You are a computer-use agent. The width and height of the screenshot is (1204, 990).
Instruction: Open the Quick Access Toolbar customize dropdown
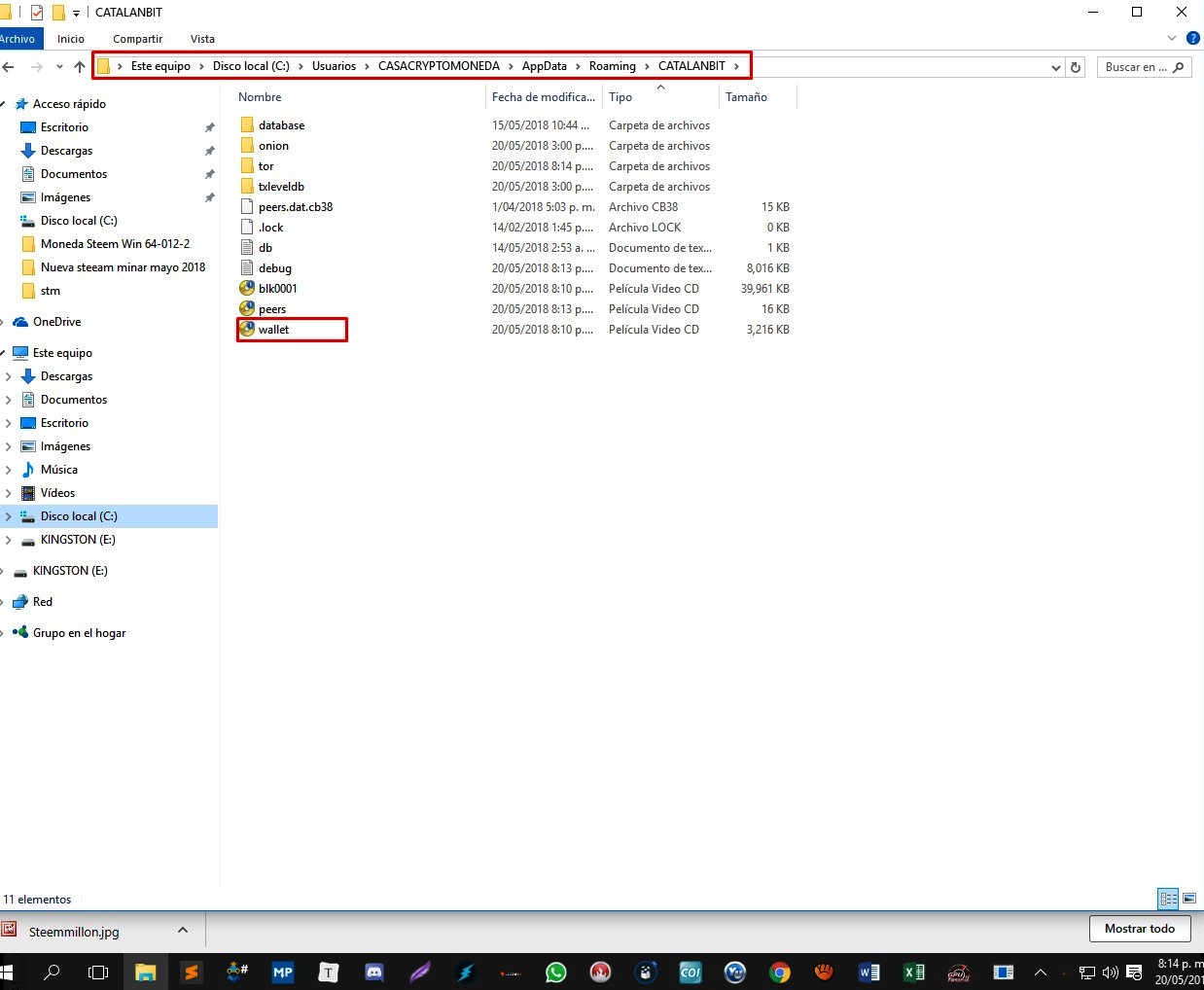click(76, 13)
